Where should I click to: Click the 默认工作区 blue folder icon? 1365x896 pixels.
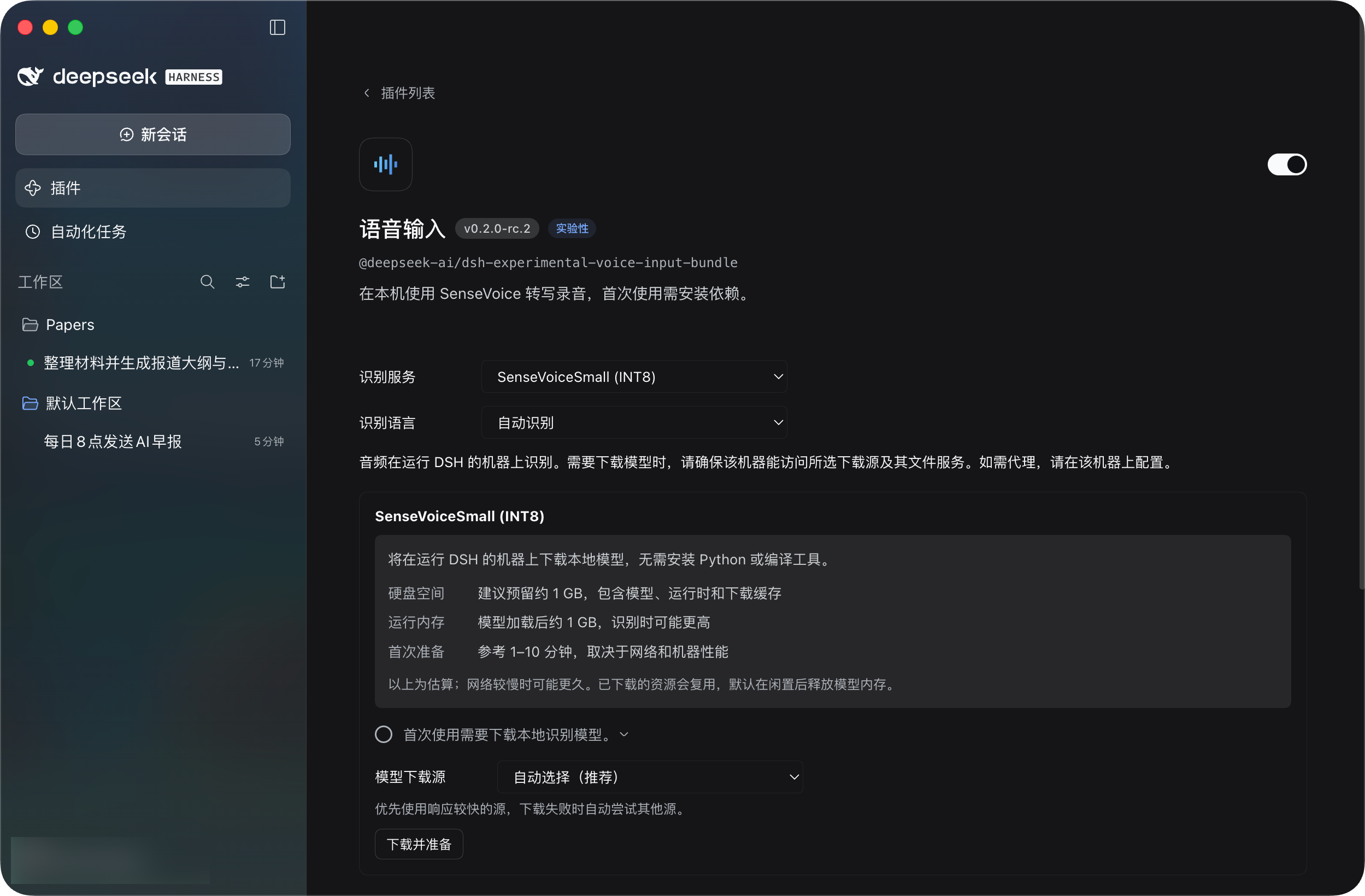click(30, 403)
